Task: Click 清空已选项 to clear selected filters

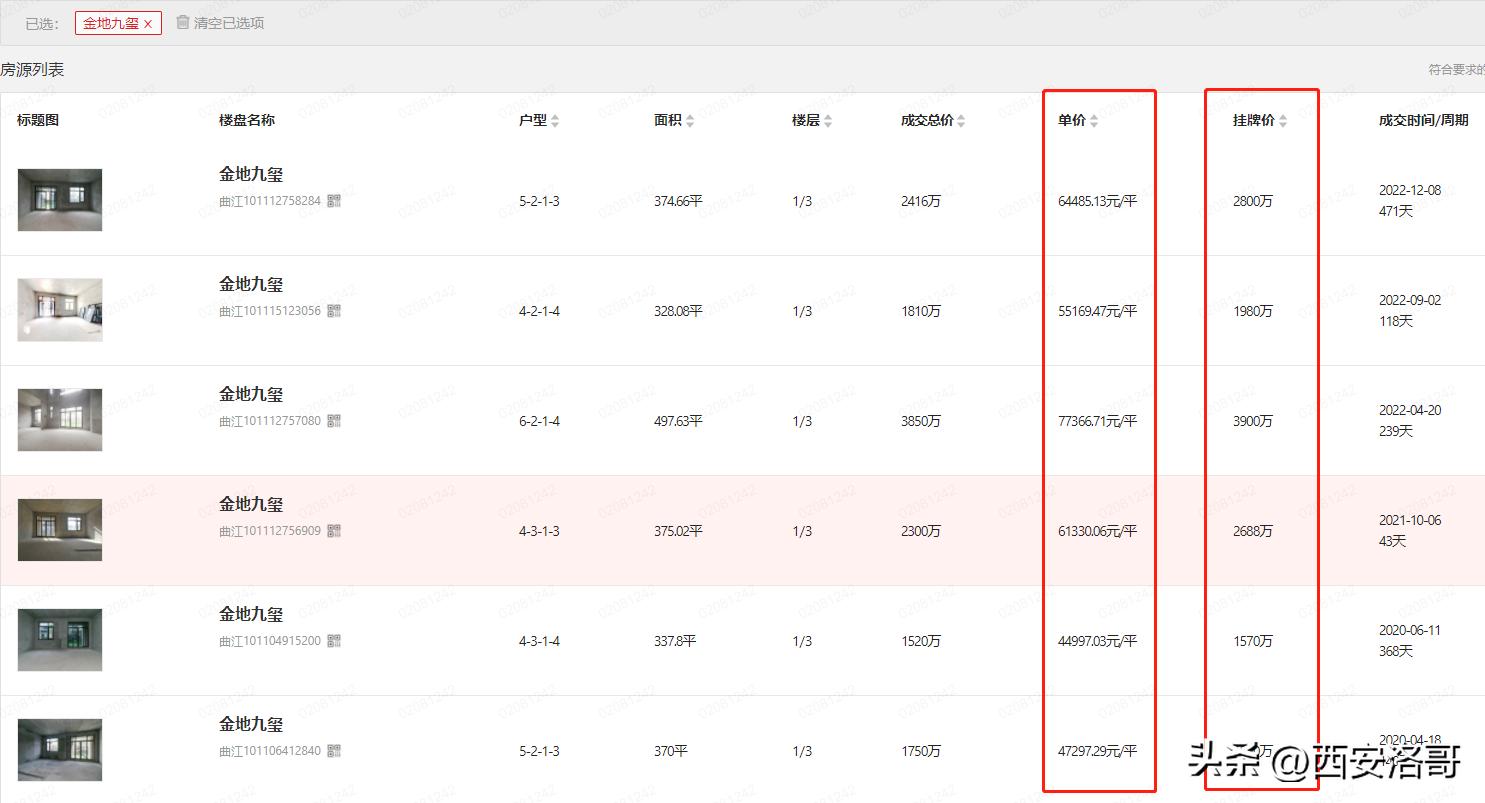Action: (x=220, y=23)
